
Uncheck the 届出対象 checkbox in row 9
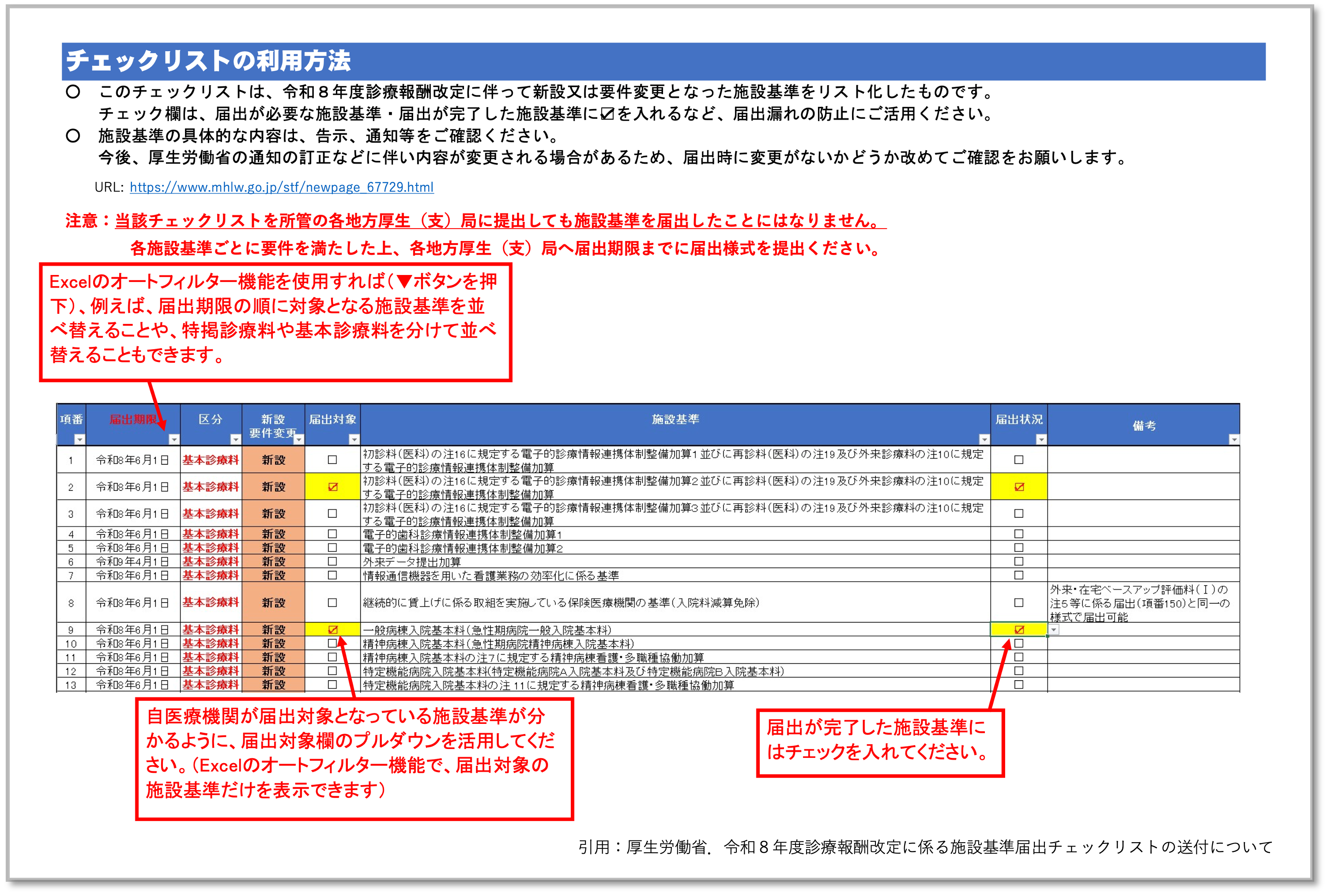pos(333,630)
